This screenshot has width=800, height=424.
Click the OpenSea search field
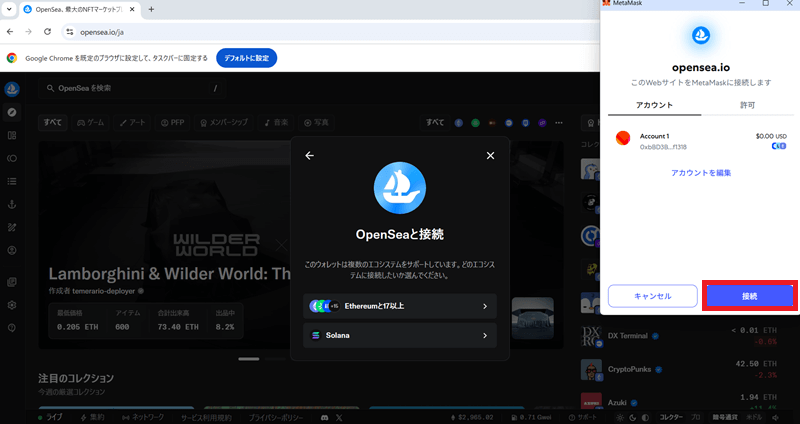point(132,88)
